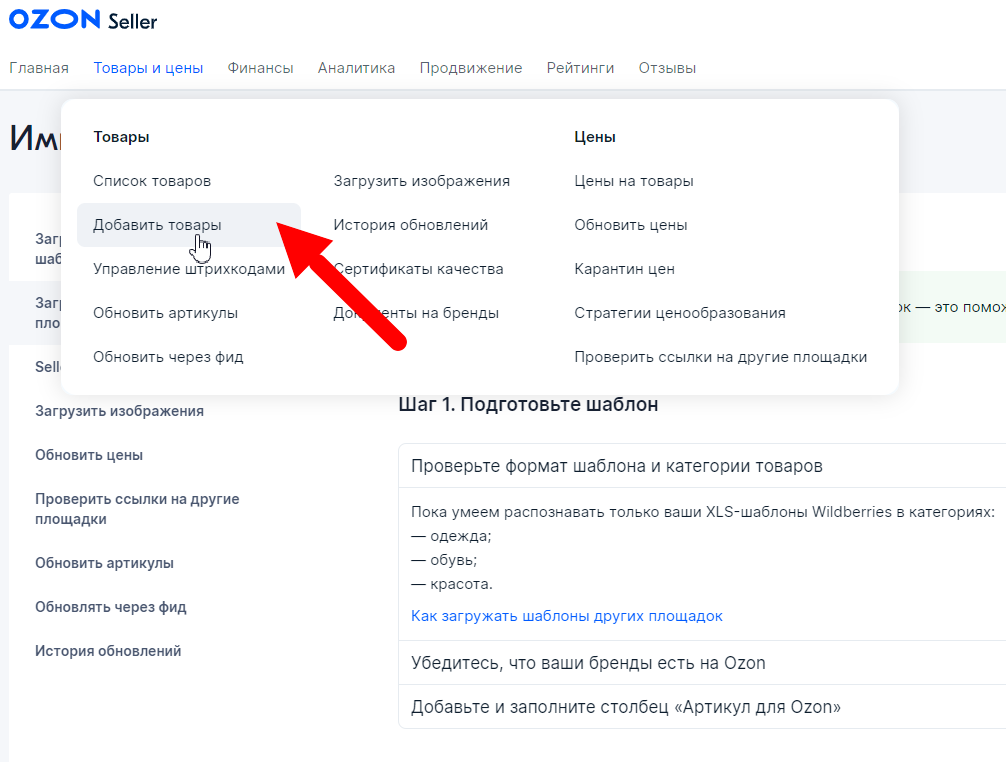Choose Обновить цены in the dropdown menu
Screen dimensions: 1006x762
[631, 225]
